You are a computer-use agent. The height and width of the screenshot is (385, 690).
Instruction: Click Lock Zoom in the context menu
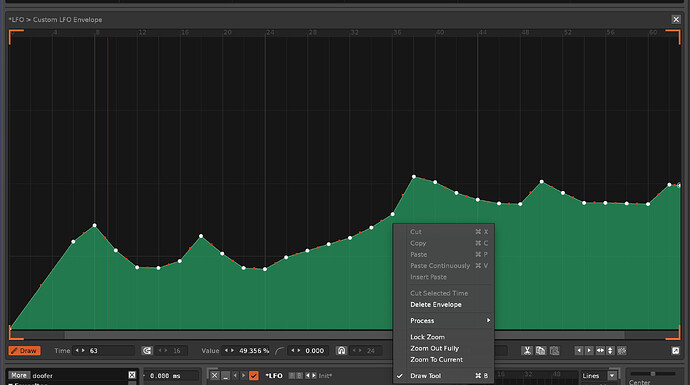427,337
